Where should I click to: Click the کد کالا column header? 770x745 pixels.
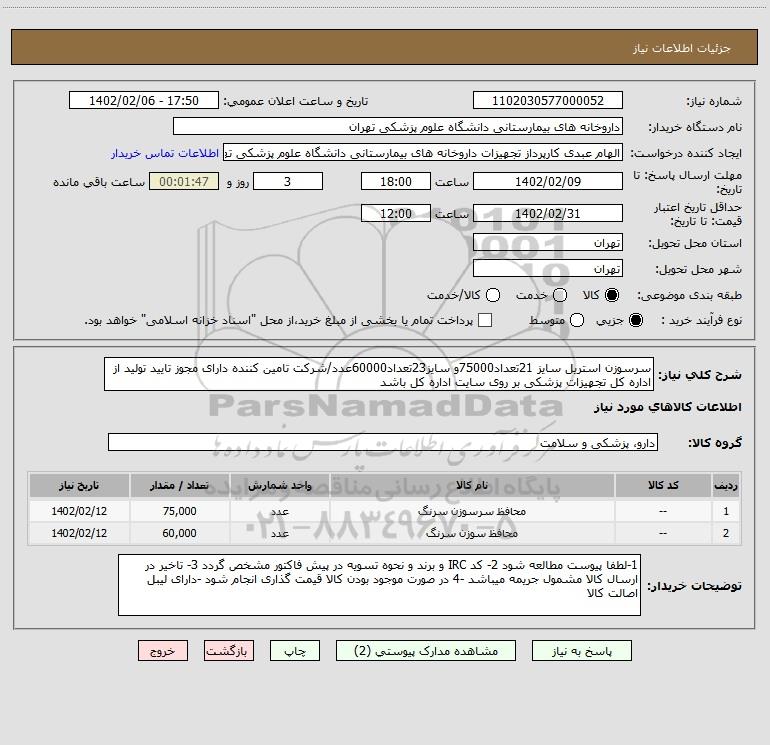[663, 485]
